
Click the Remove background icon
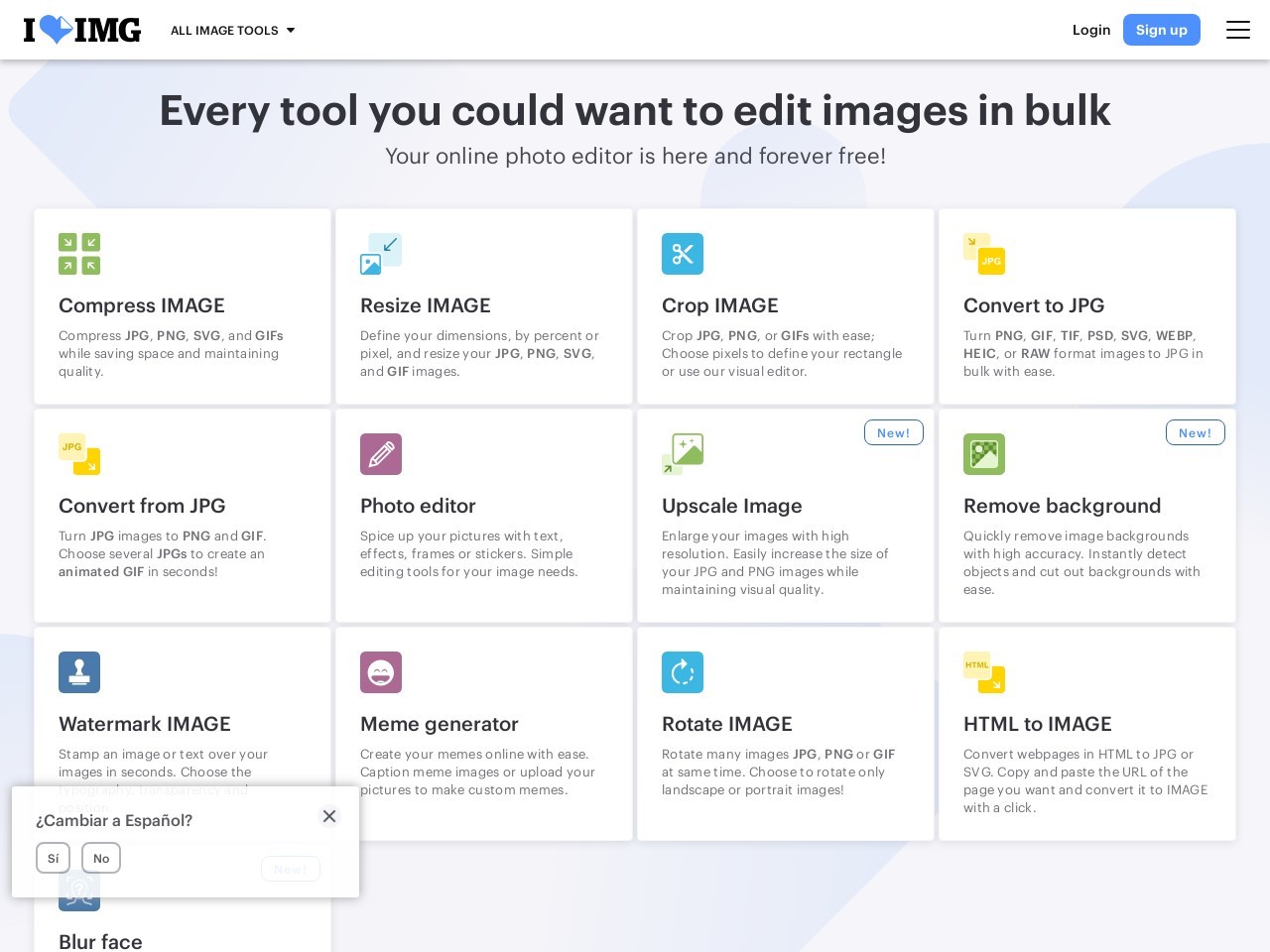click(984, 454)
